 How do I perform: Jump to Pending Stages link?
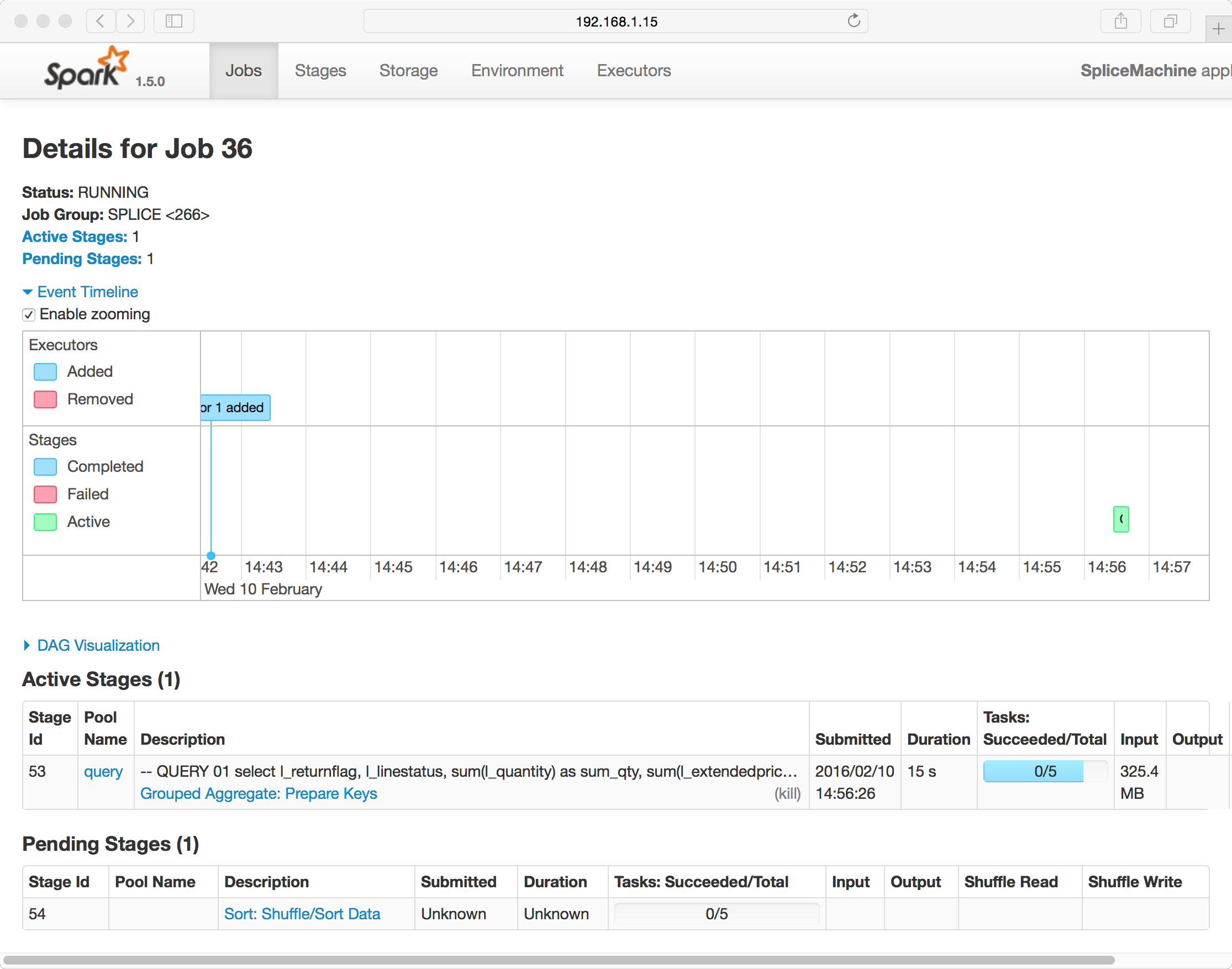82,259
